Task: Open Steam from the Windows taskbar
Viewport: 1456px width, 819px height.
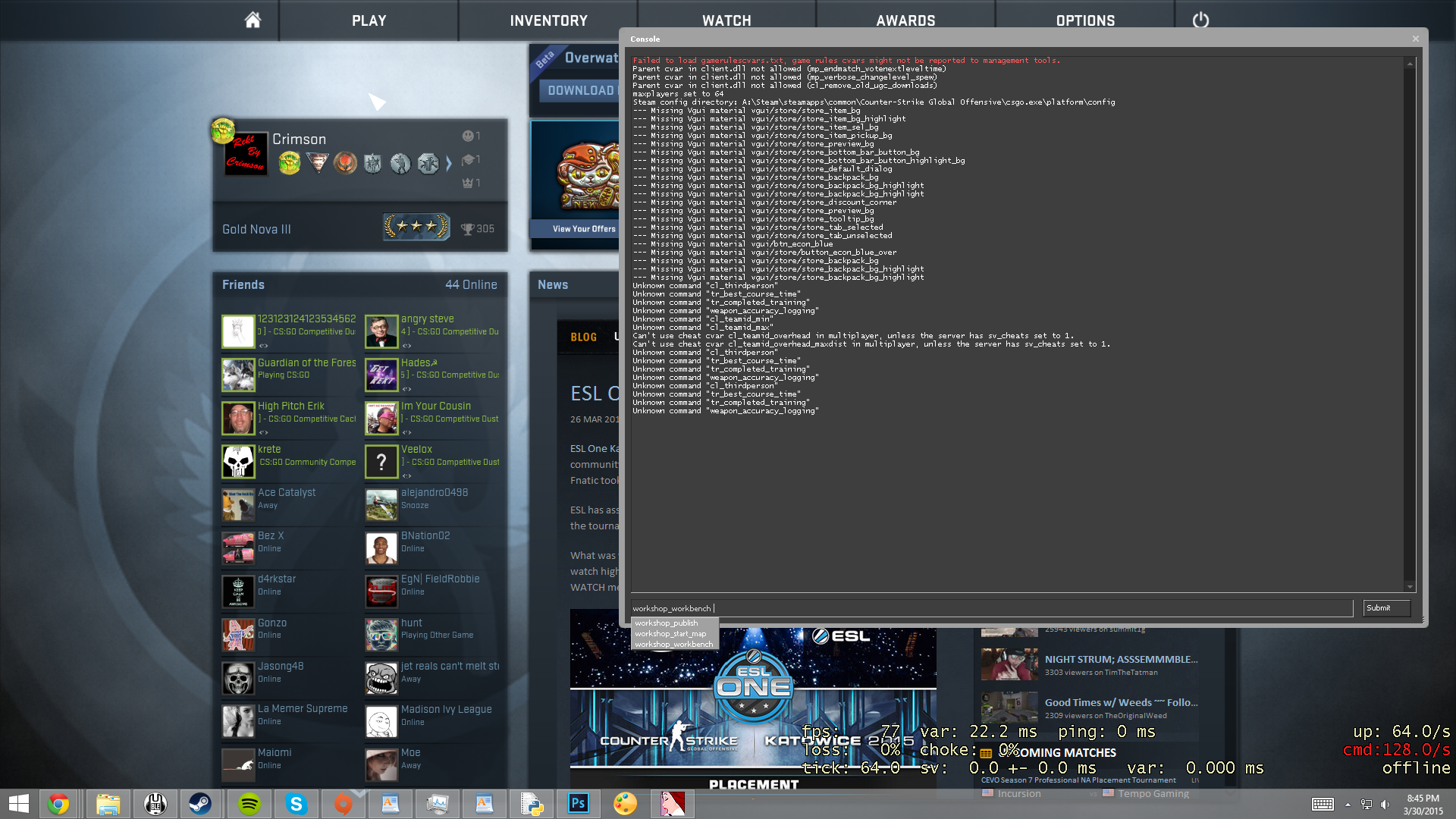Action: coord(201,804)
